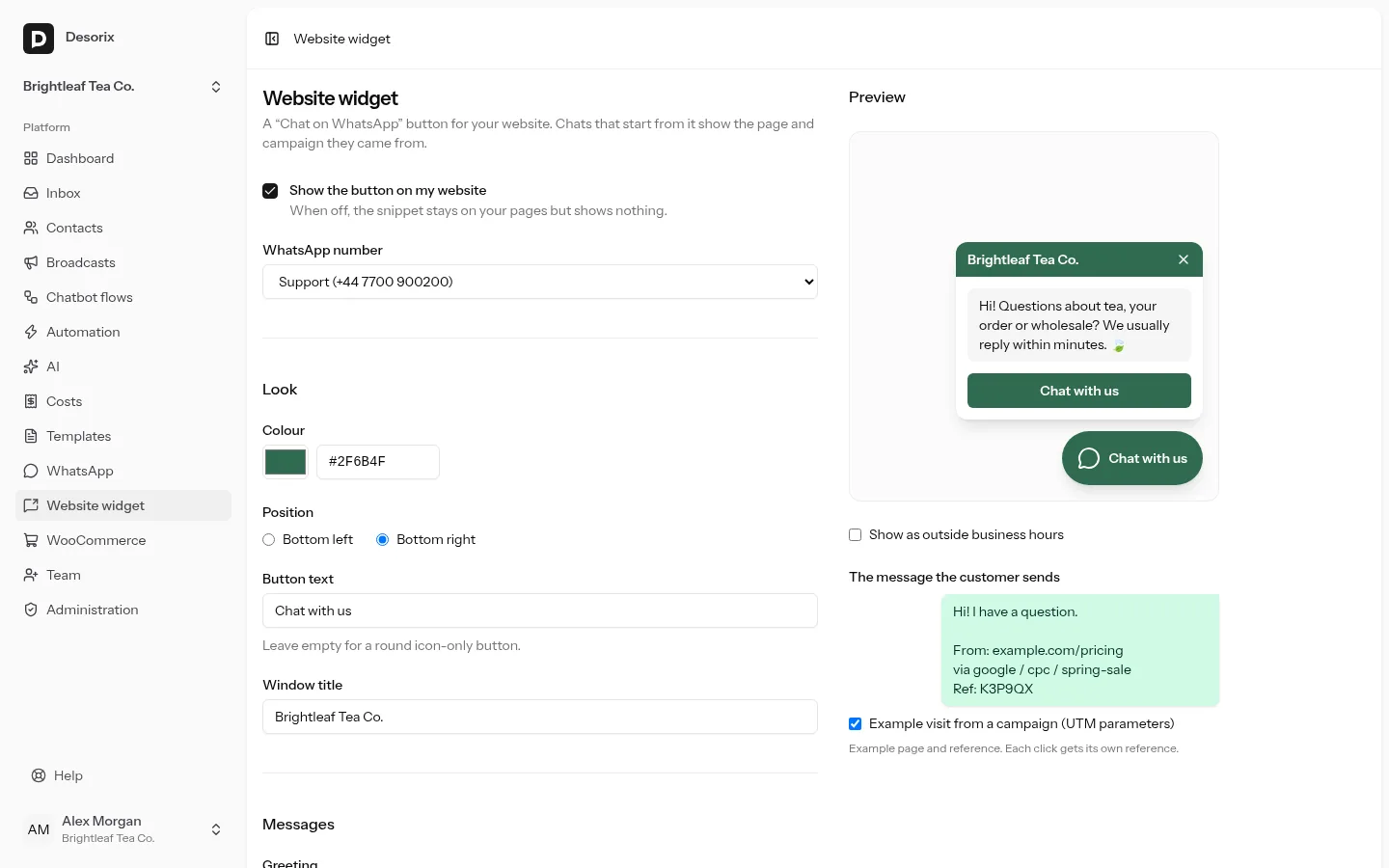
Task: Go to the Team page
Action: coord(123,575)
